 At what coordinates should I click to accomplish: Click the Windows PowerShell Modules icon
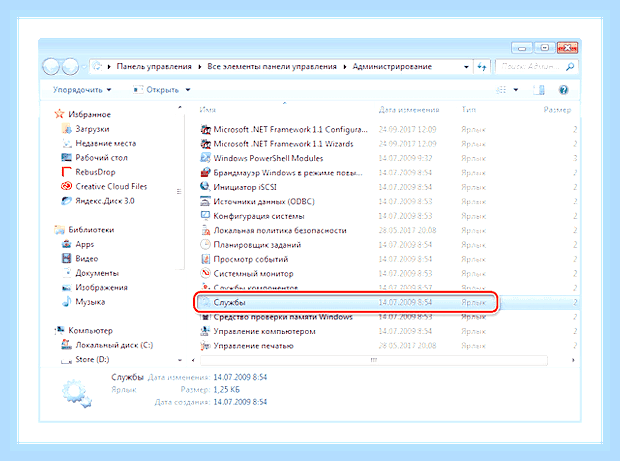coord(205,158)
